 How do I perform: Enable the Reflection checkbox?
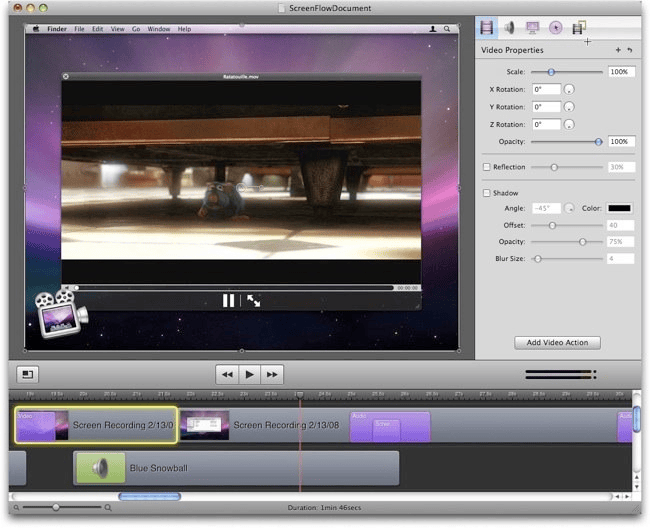(x=487, y=167)
